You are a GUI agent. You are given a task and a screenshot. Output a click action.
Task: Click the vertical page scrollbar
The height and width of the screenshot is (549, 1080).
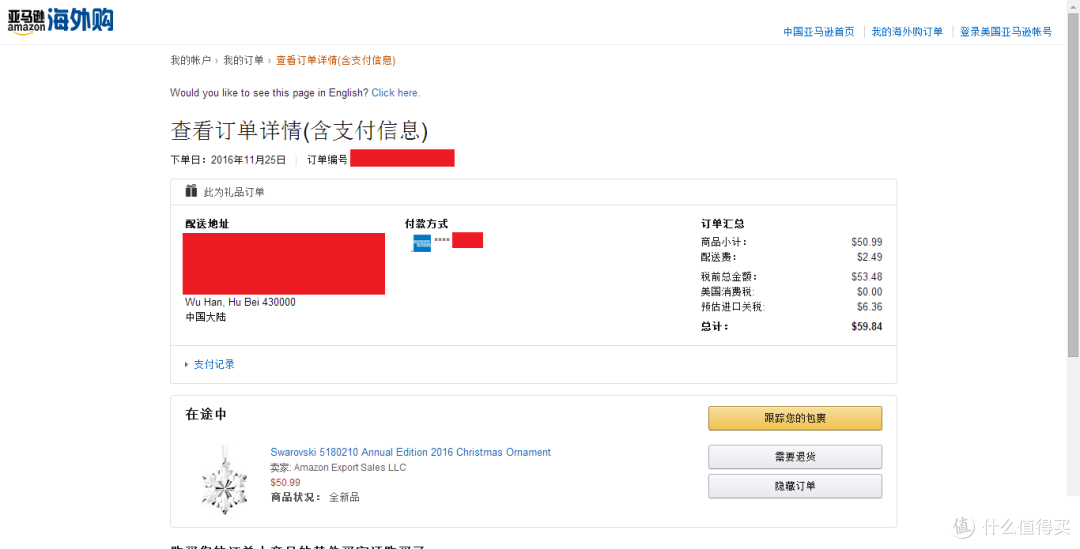pyautogui.click(x=1073, y=274)
